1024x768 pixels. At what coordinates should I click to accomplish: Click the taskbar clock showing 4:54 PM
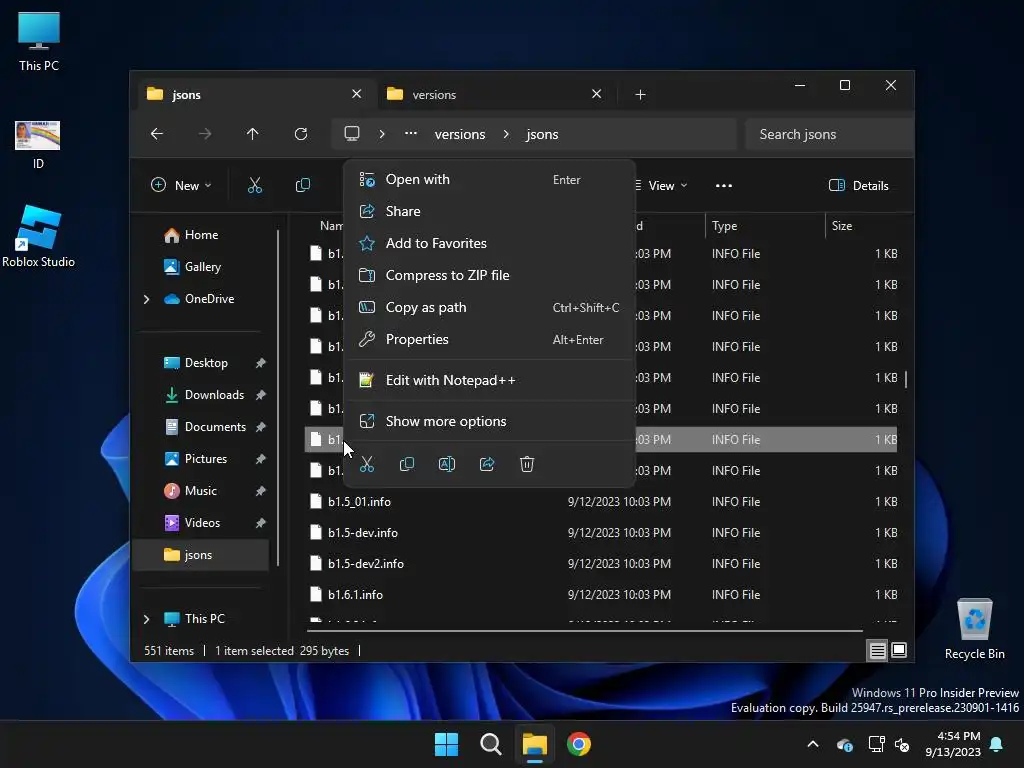953,744
